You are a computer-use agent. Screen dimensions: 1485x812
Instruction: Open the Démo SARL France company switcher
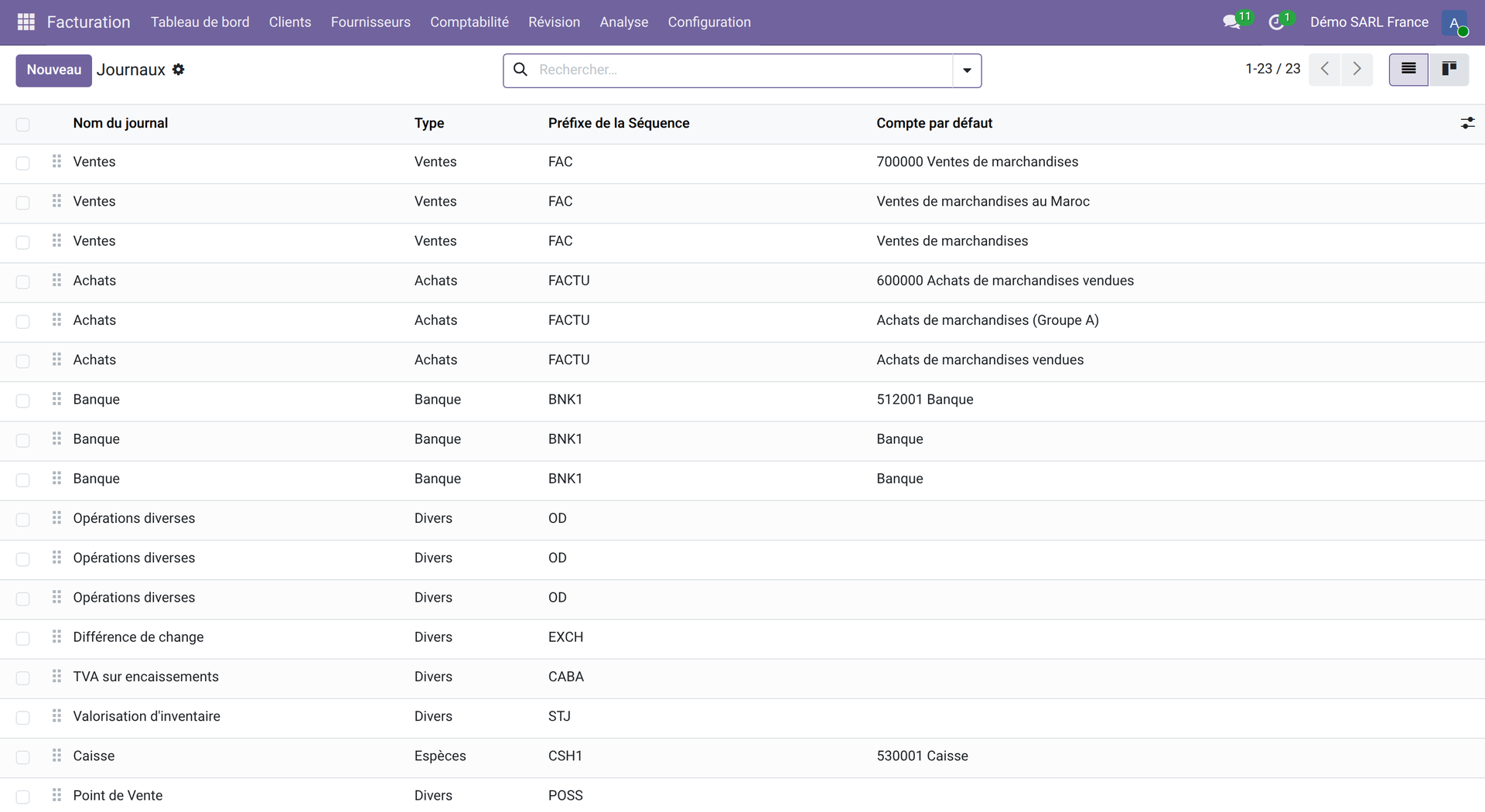pos(1369,22)
